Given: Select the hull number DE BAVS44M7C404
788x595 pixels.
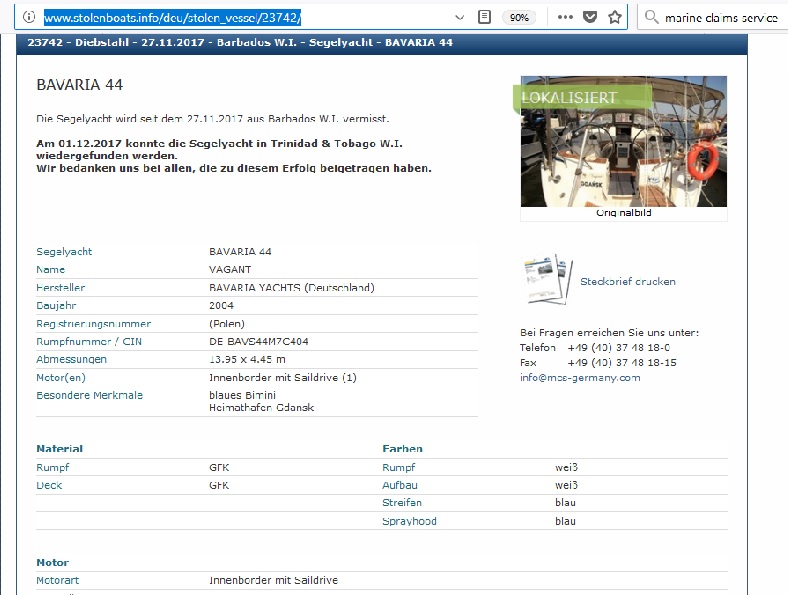Looking at the screenshot, I should (x=259, y=341).
